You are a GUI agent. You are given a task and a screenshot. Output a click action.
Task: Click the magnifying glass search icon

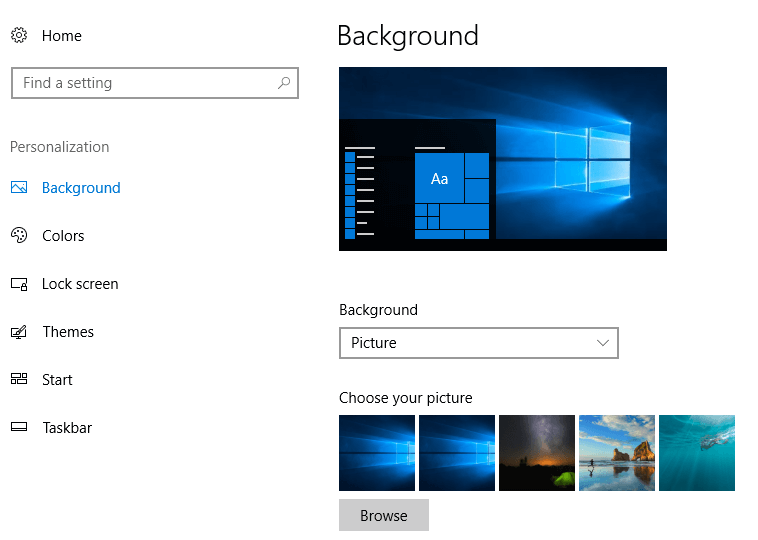coord(284,83)
